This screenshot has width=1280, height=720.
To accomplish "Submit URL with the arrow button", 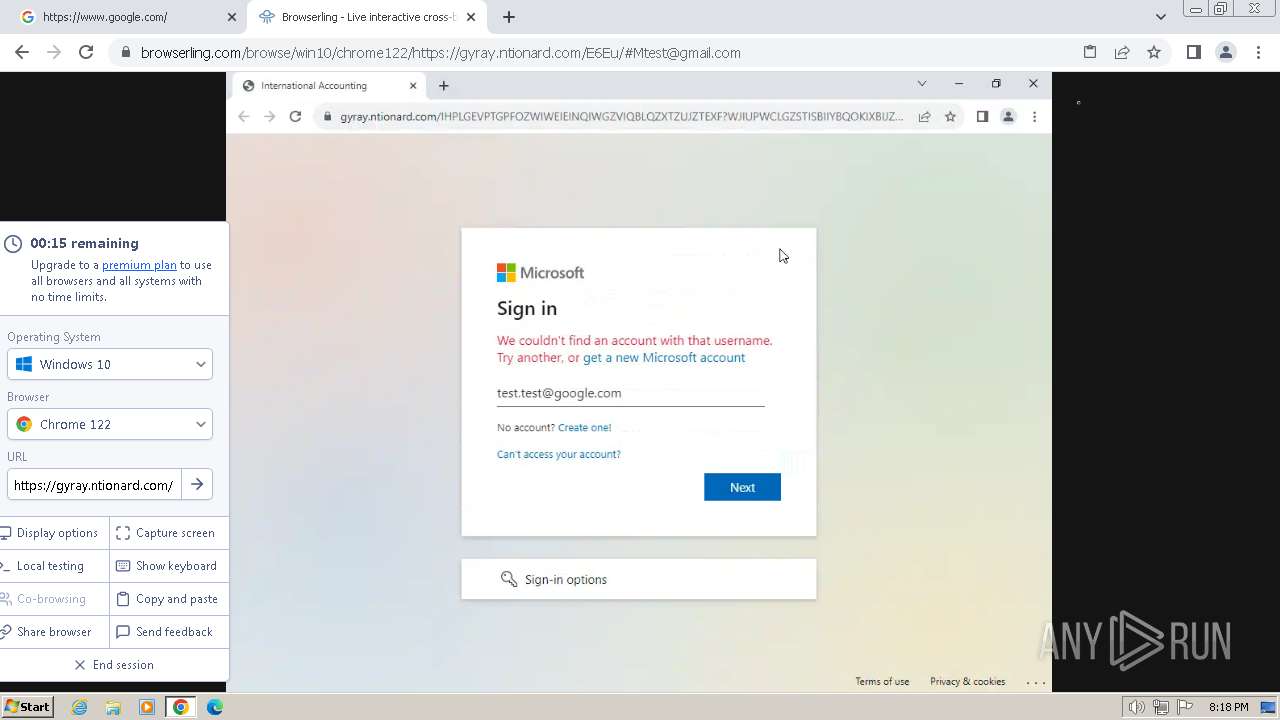I will (197, 485).
